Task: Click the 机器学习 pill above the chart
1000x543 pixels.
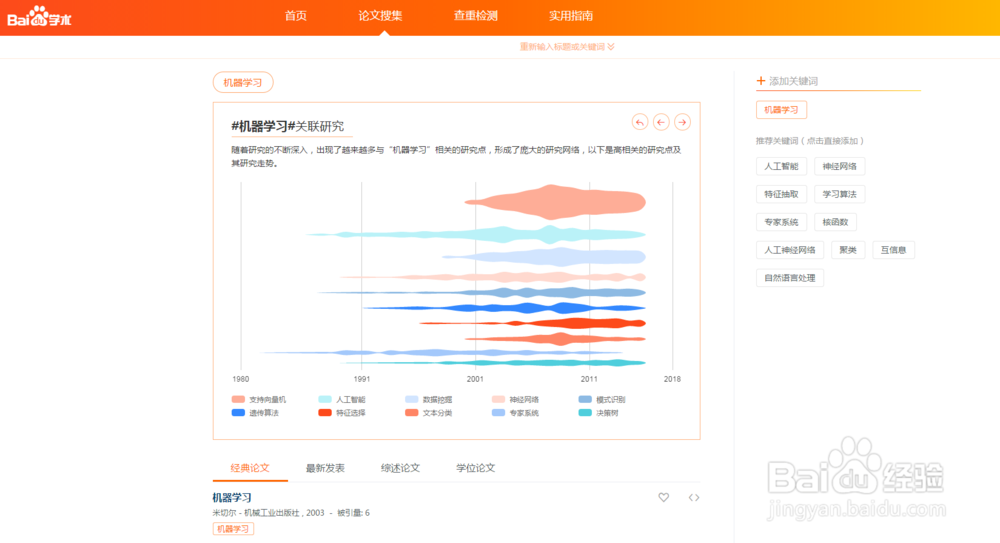Action: click(x=243, y=82)
